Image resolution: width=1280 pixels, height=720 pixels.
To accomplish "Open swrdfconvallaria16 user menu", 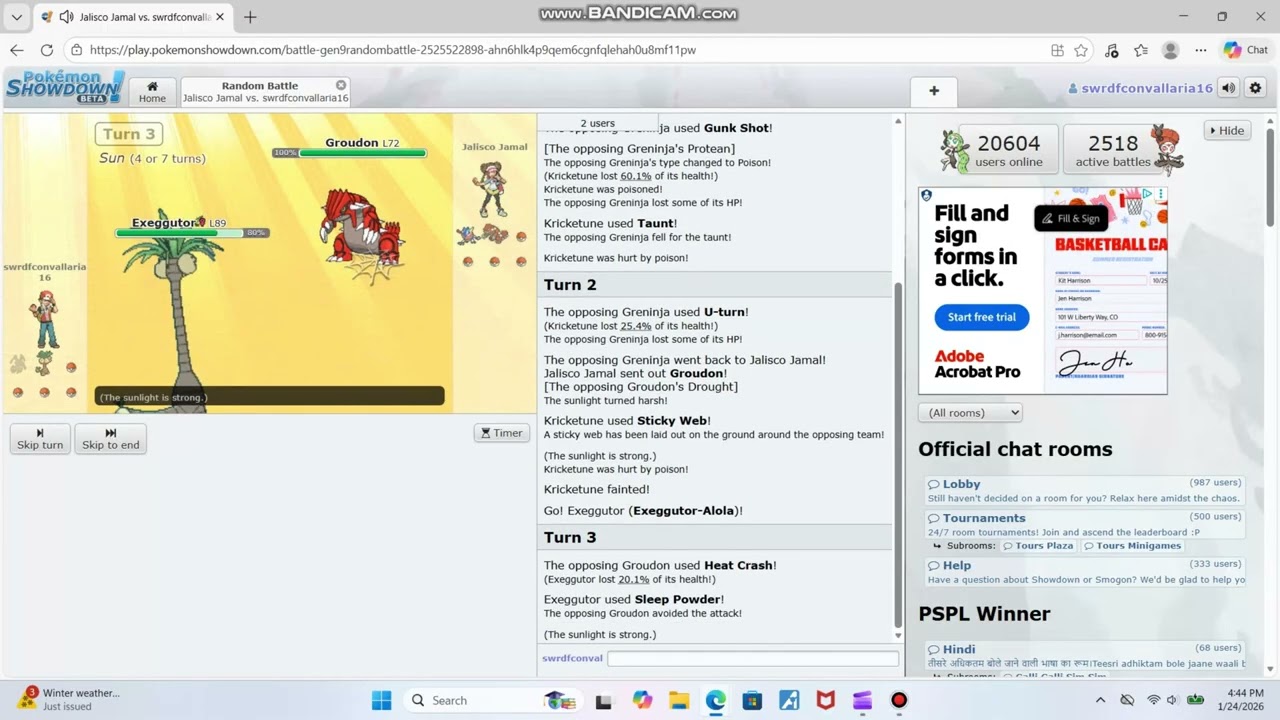I will pos(1140,88).
